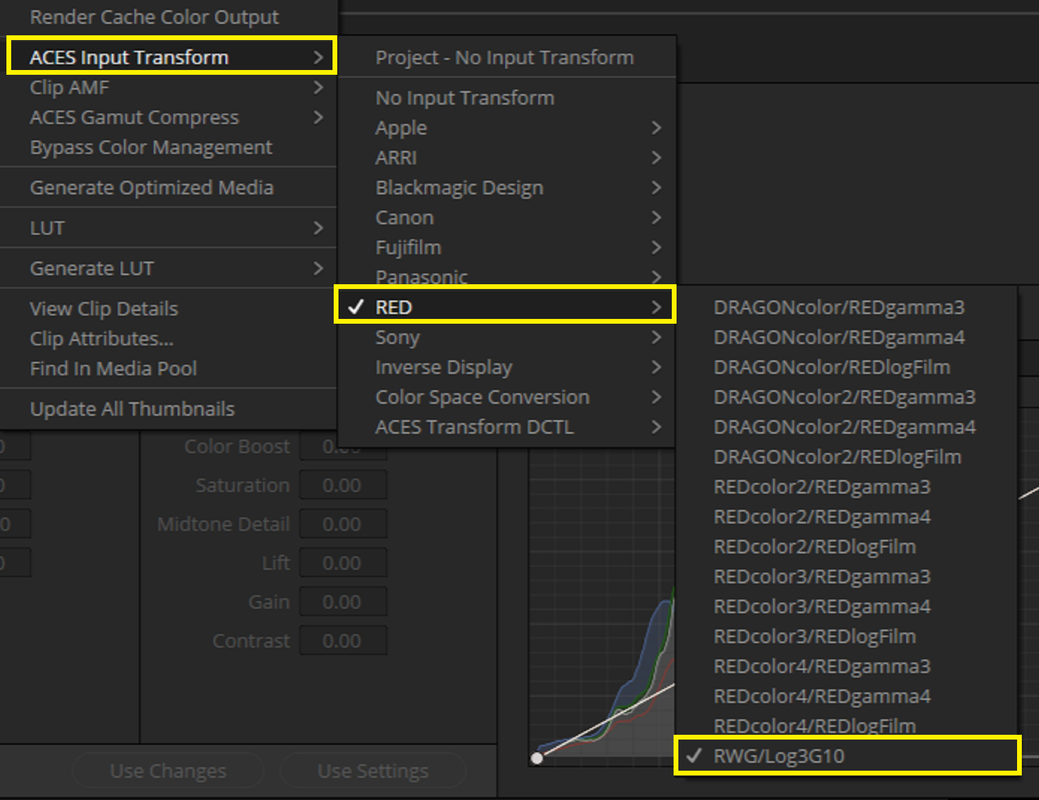Select REDcolor2/REDlogFilm transform
Image resolution: width=1039 pixels, height=800 pixels.
[x=846, y=546]
